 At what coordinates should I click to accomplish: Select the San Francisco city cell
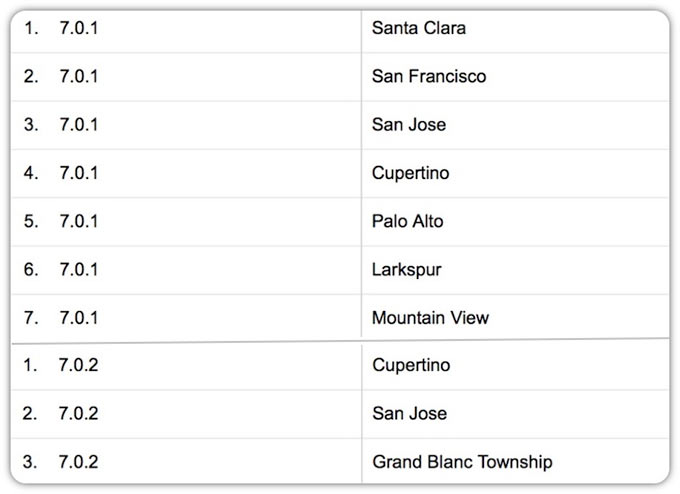click(x=428, y=76)
